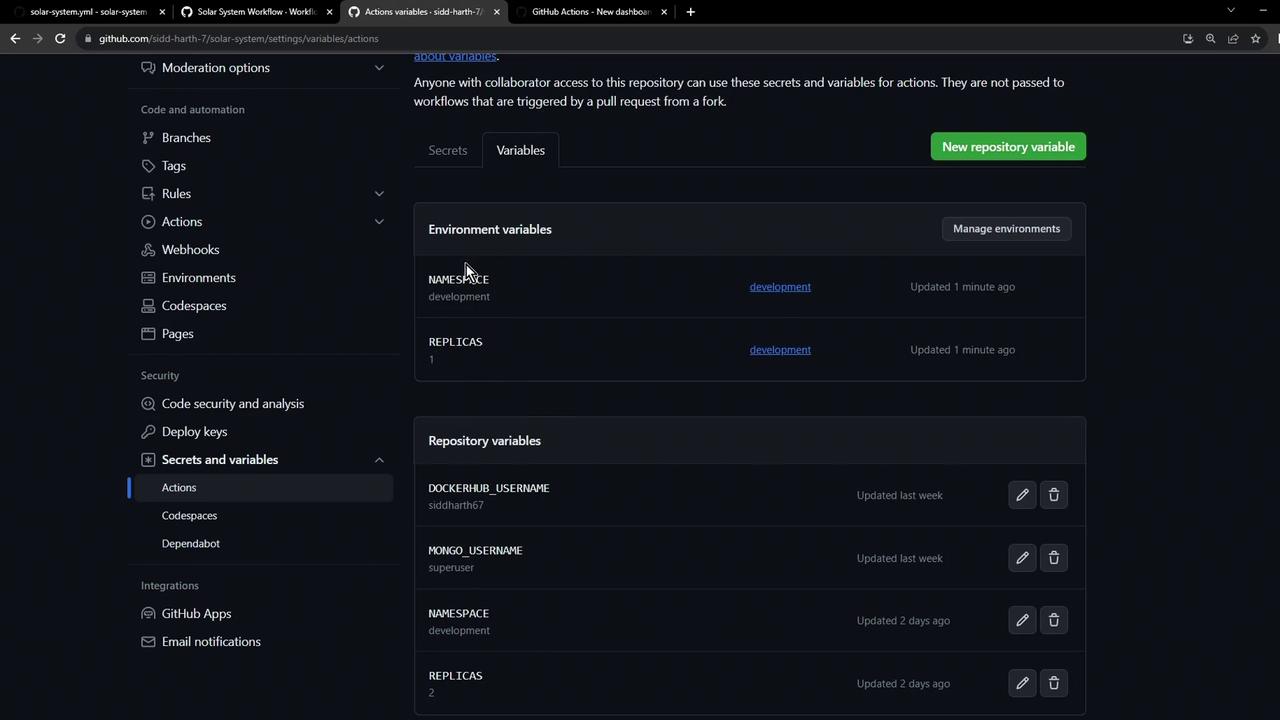View site information icon left of the URL
1280x720 pixels.
(88, 38)
